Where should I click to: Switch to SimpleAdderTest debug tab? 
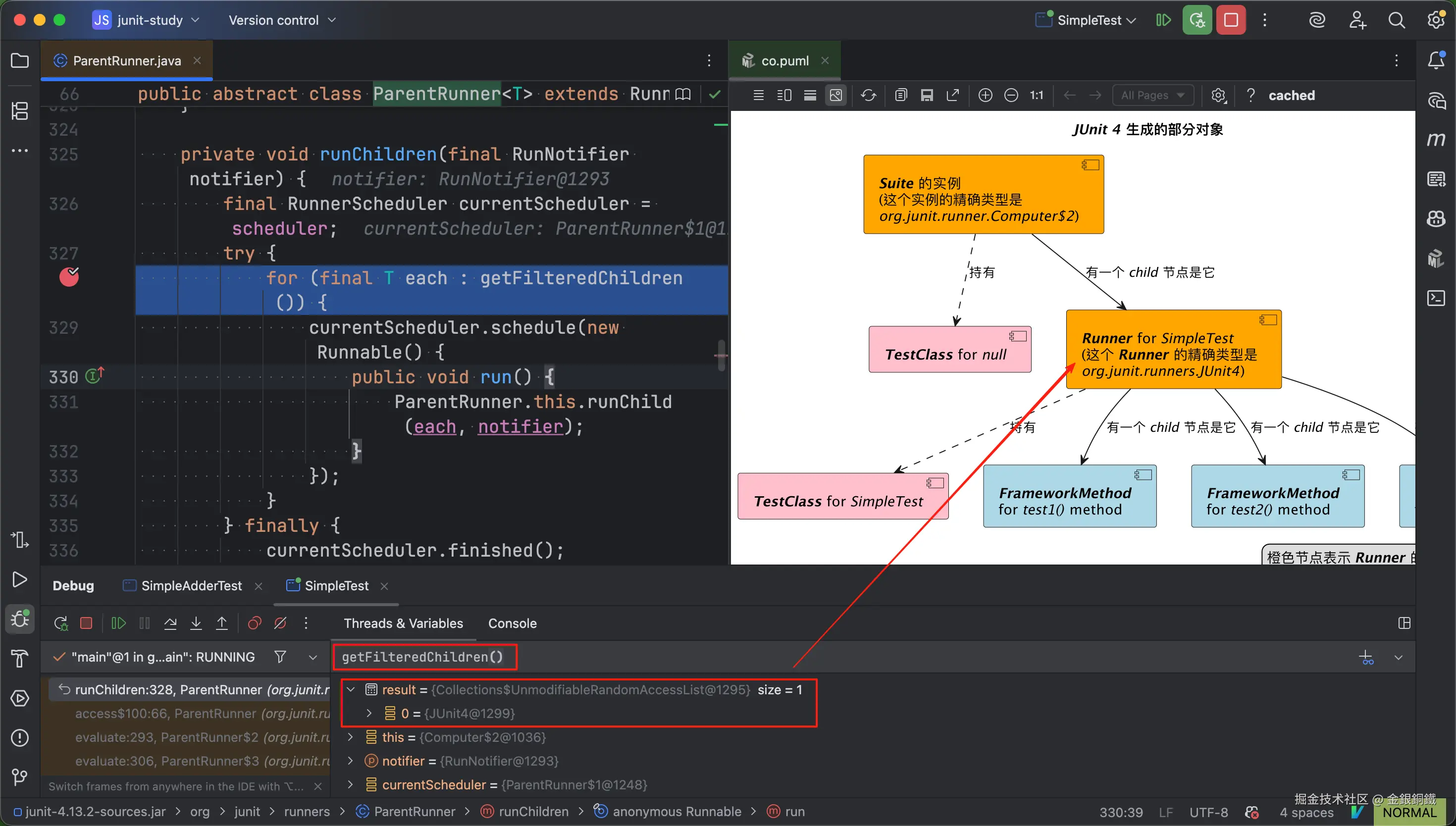pos(191,586)
